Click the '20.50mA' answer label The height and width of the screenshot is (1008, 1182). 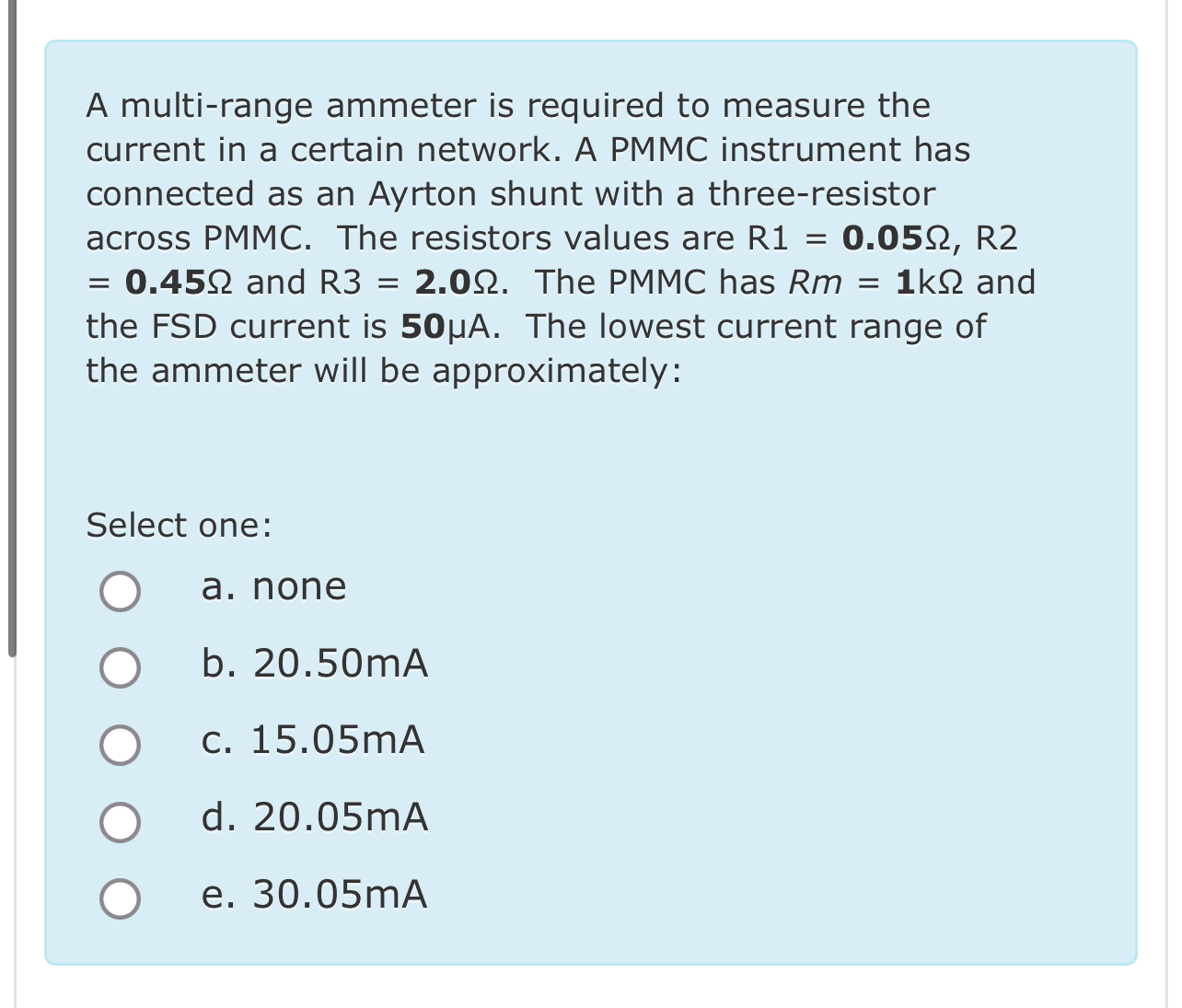coord(314,664)
